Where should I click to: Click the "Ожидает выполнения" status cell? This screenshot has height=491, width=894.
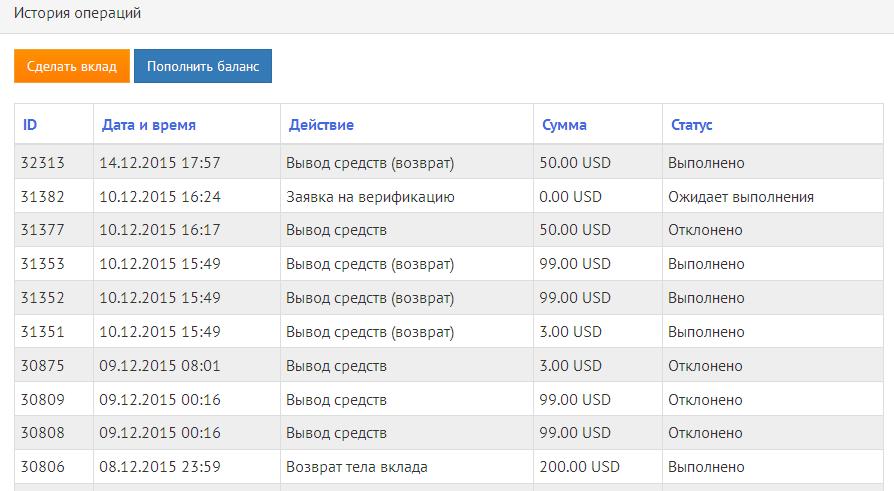point(741,197)
